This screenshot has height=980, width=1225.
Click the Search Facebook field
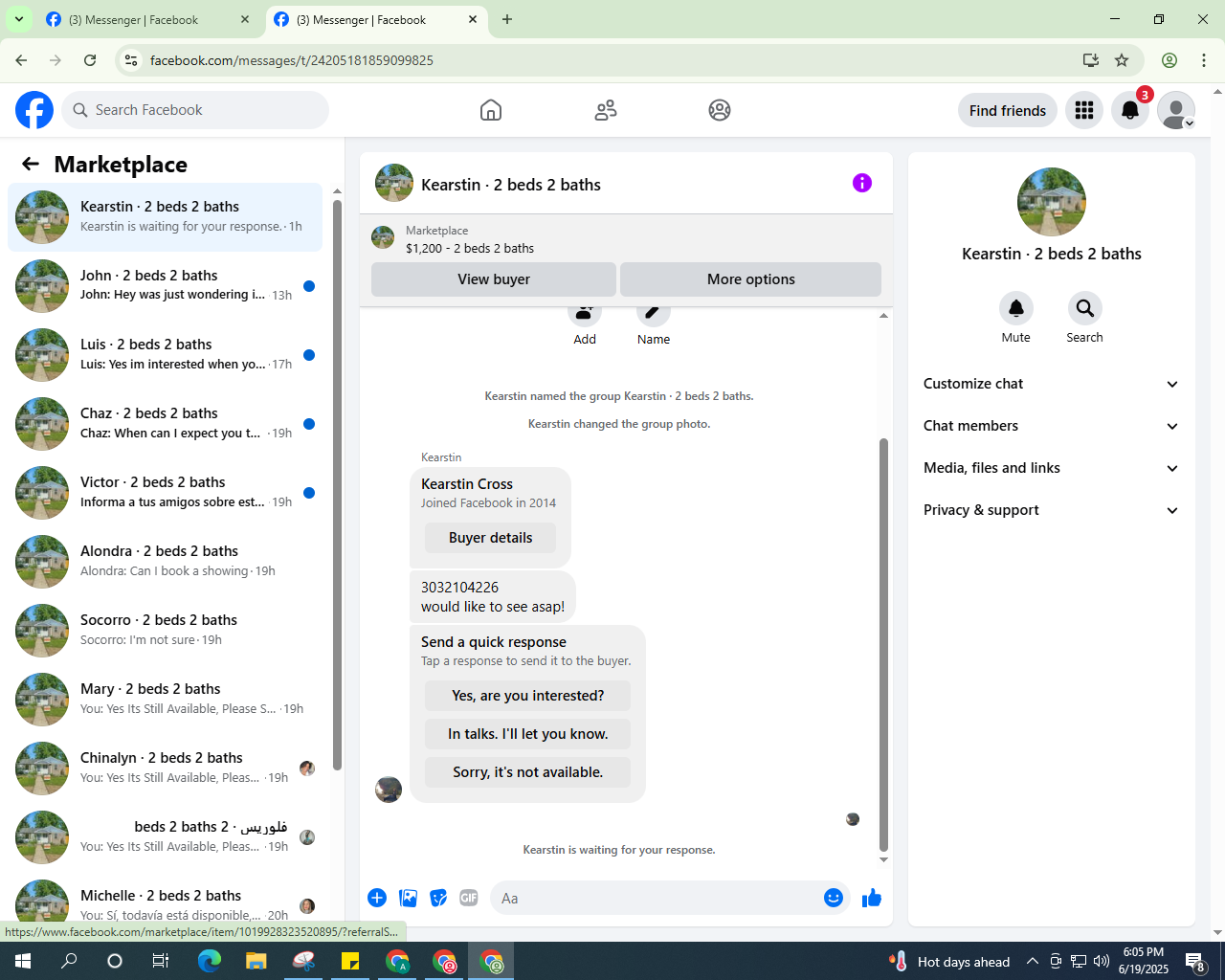[195, 110]
